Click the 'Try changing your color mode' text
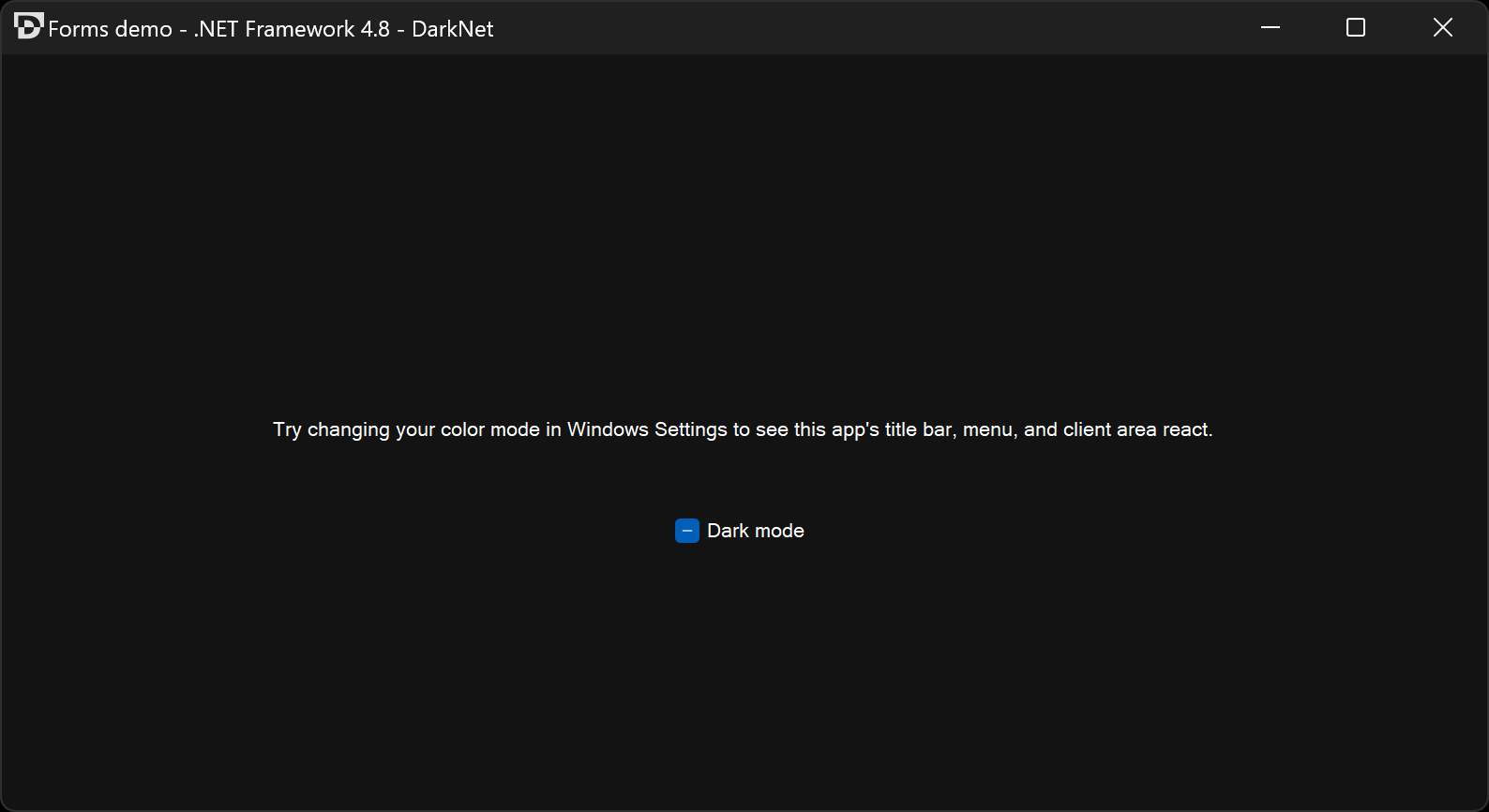Image resolution: width=1489 pixels, height=812 pixels. pos(743,429)
